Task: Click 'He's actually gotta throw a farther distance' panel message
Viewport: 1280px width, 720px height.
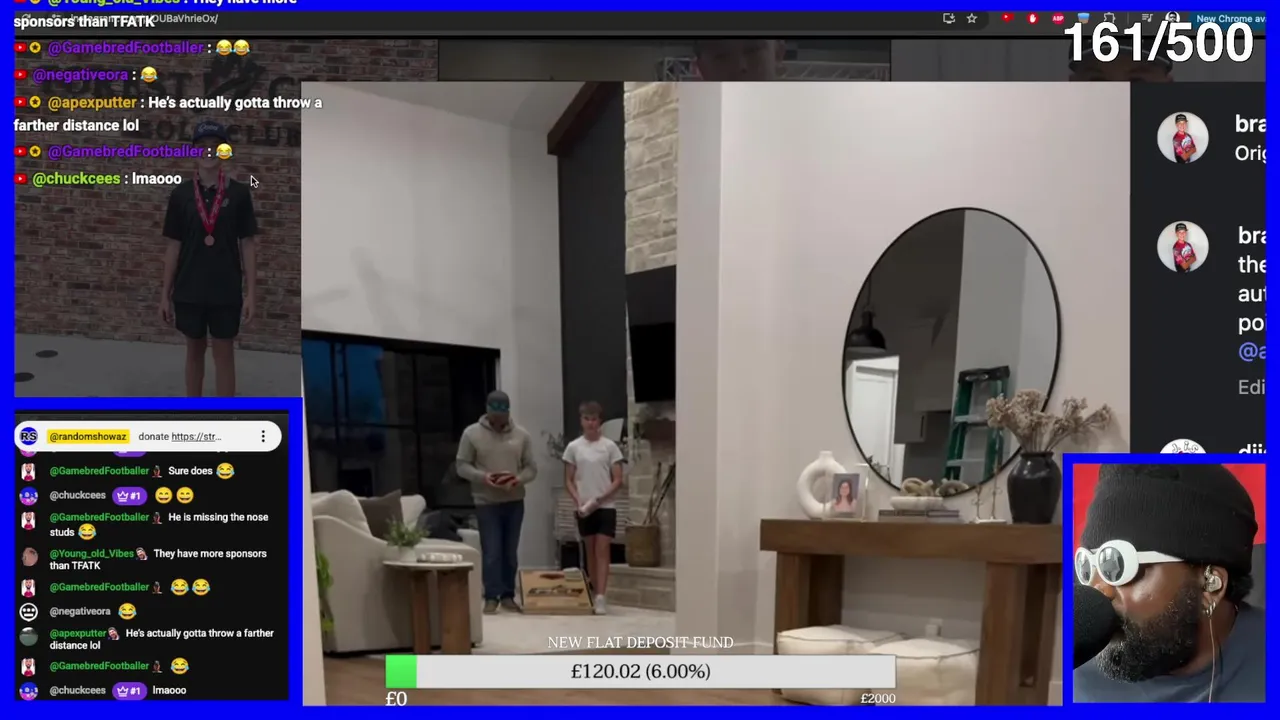Action: tap(161, 639)
